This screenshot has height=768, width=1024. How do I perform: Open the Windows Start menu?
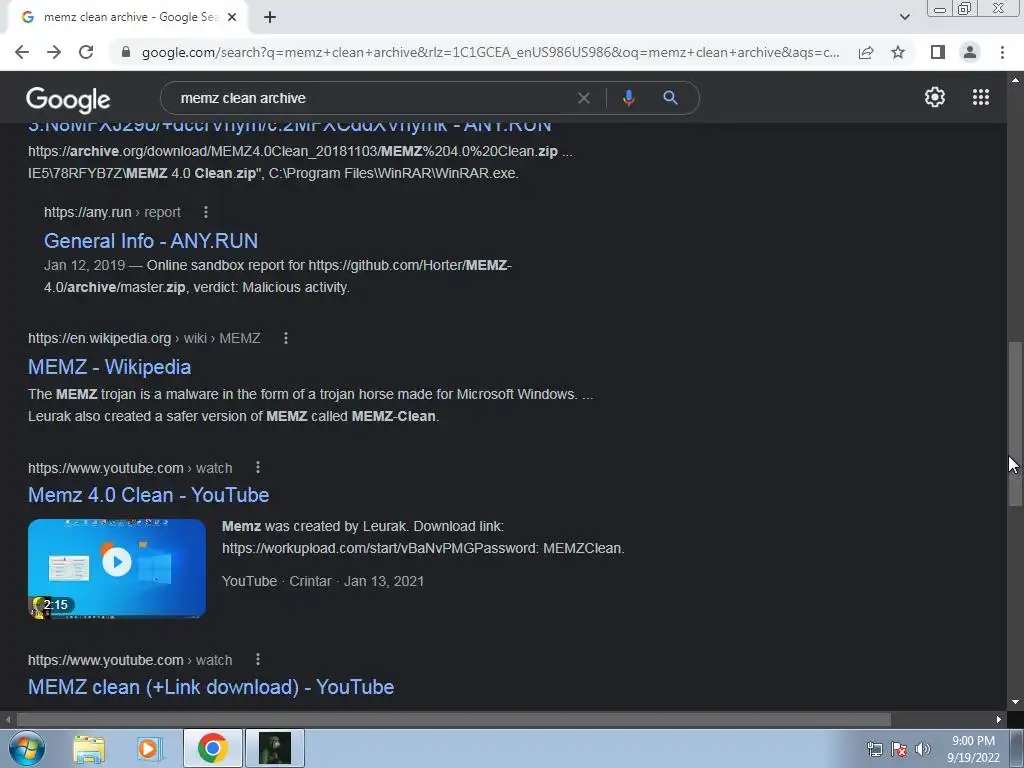[x=27, y=748]
